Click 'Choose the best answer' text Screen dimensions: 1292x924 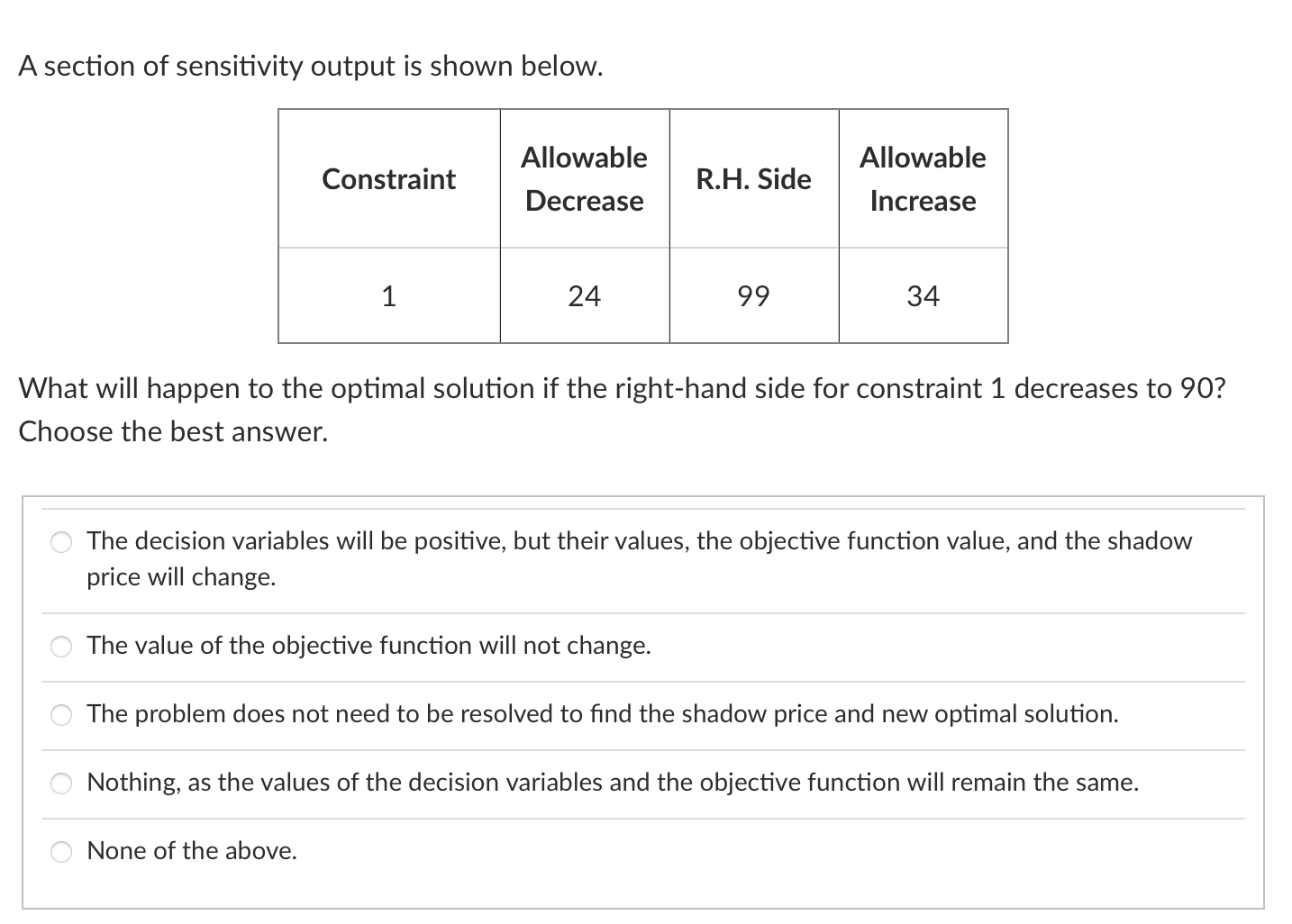coord(173,431)
